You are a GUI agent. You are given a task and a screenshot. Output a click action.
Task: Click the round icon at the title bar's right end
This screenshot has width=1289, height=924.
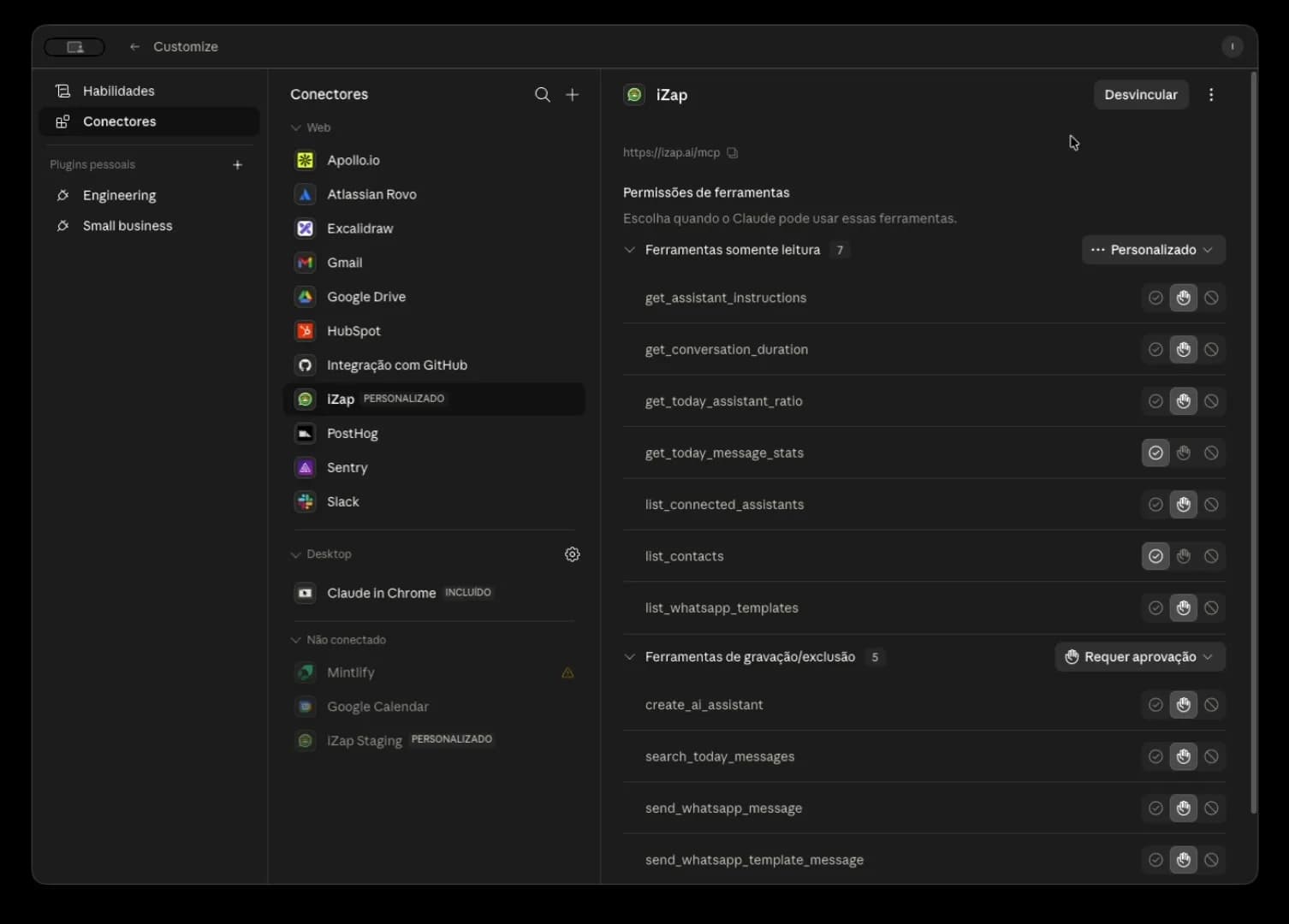(1232, 47)
